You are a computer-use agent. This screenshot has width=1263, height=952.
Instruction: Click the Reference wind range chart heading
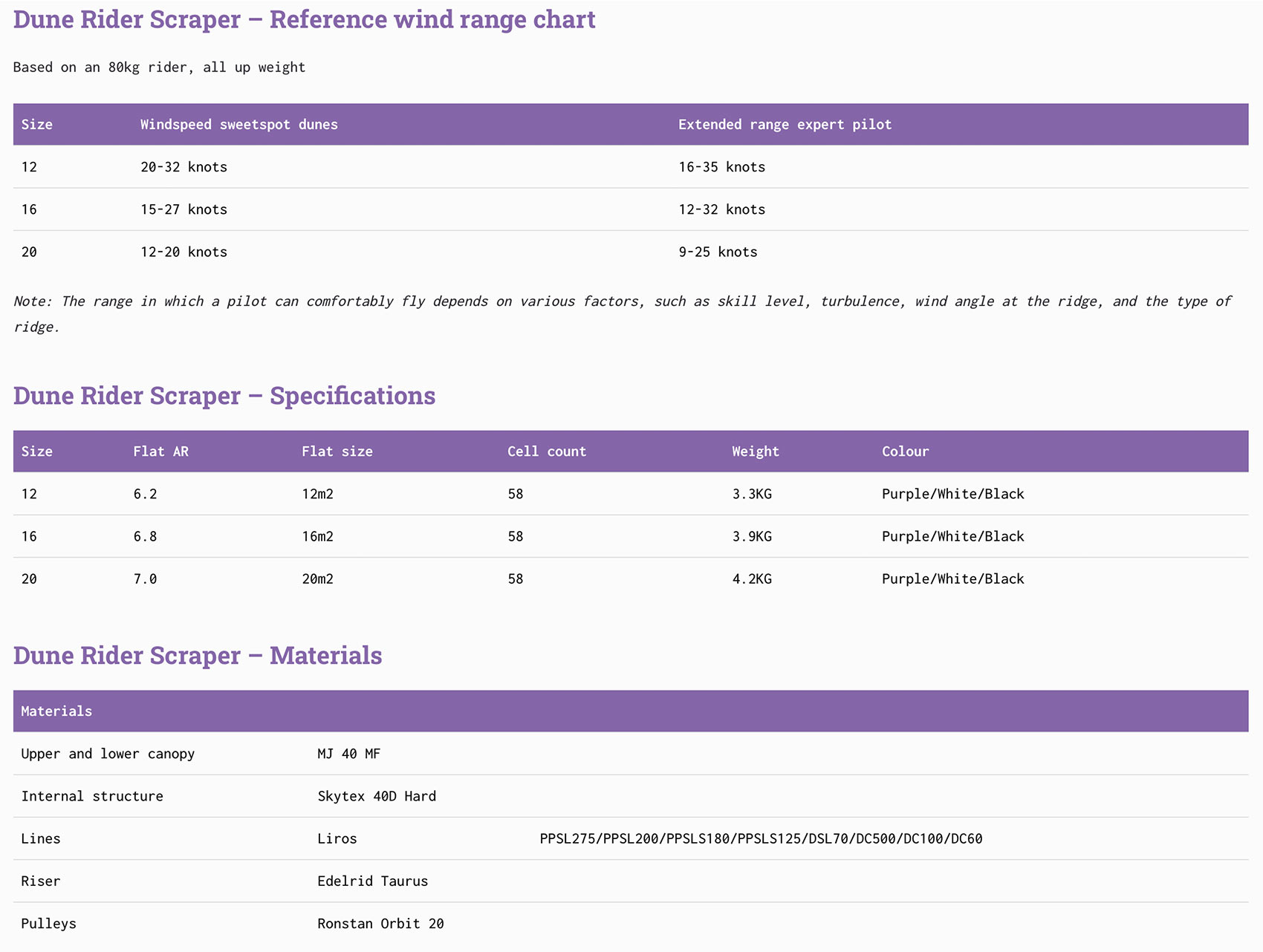(x=304, y=20)
